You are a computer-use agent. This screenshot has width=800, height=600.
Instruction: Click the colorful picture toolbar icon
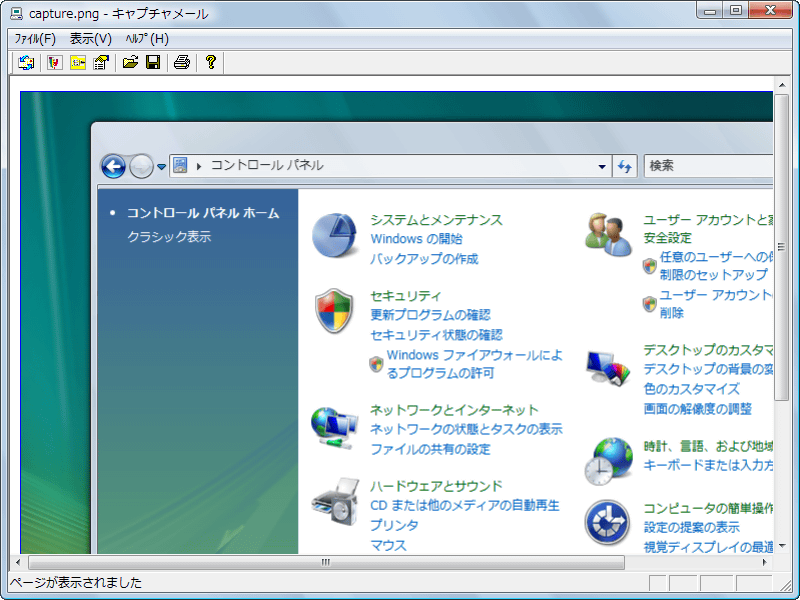pos(55,63)
